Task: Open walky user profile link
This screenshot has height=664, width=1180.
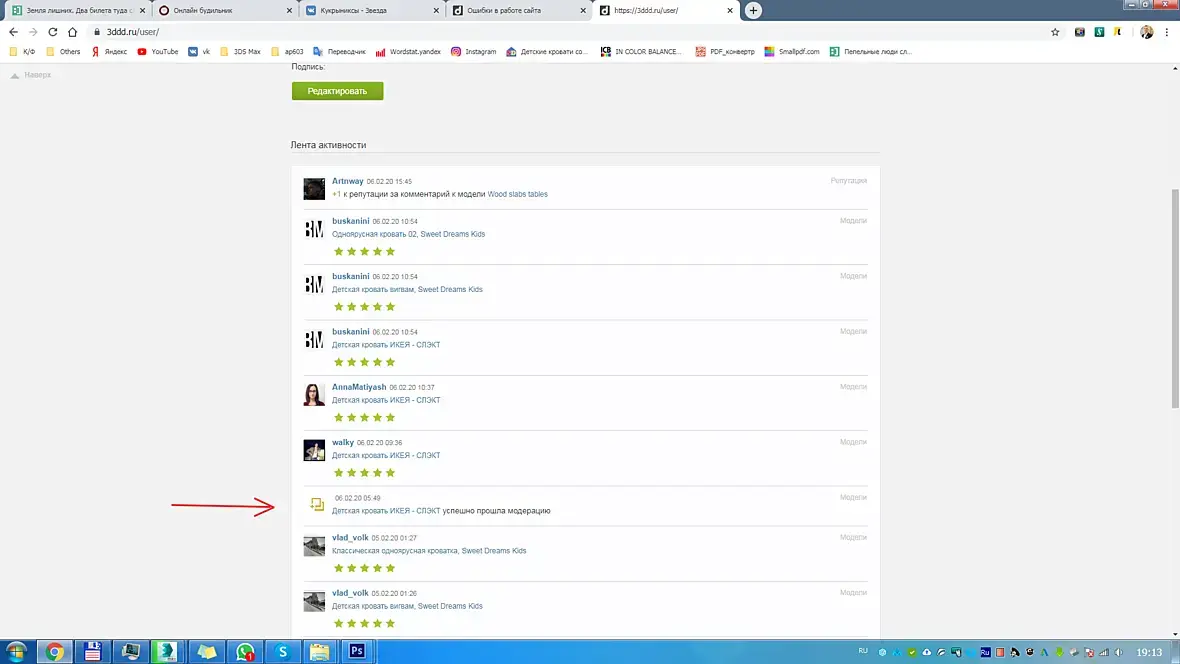Action: (x=342, y=443)
